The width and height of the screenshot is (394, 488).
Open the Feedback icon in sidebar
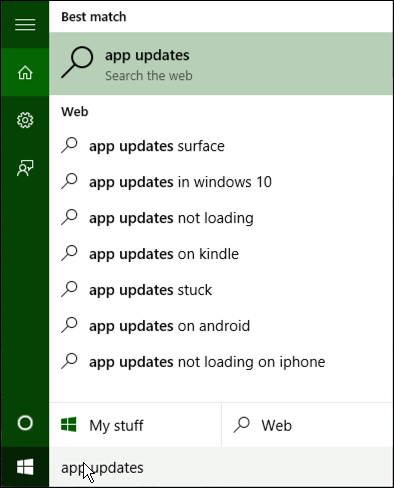click(25, 168)
